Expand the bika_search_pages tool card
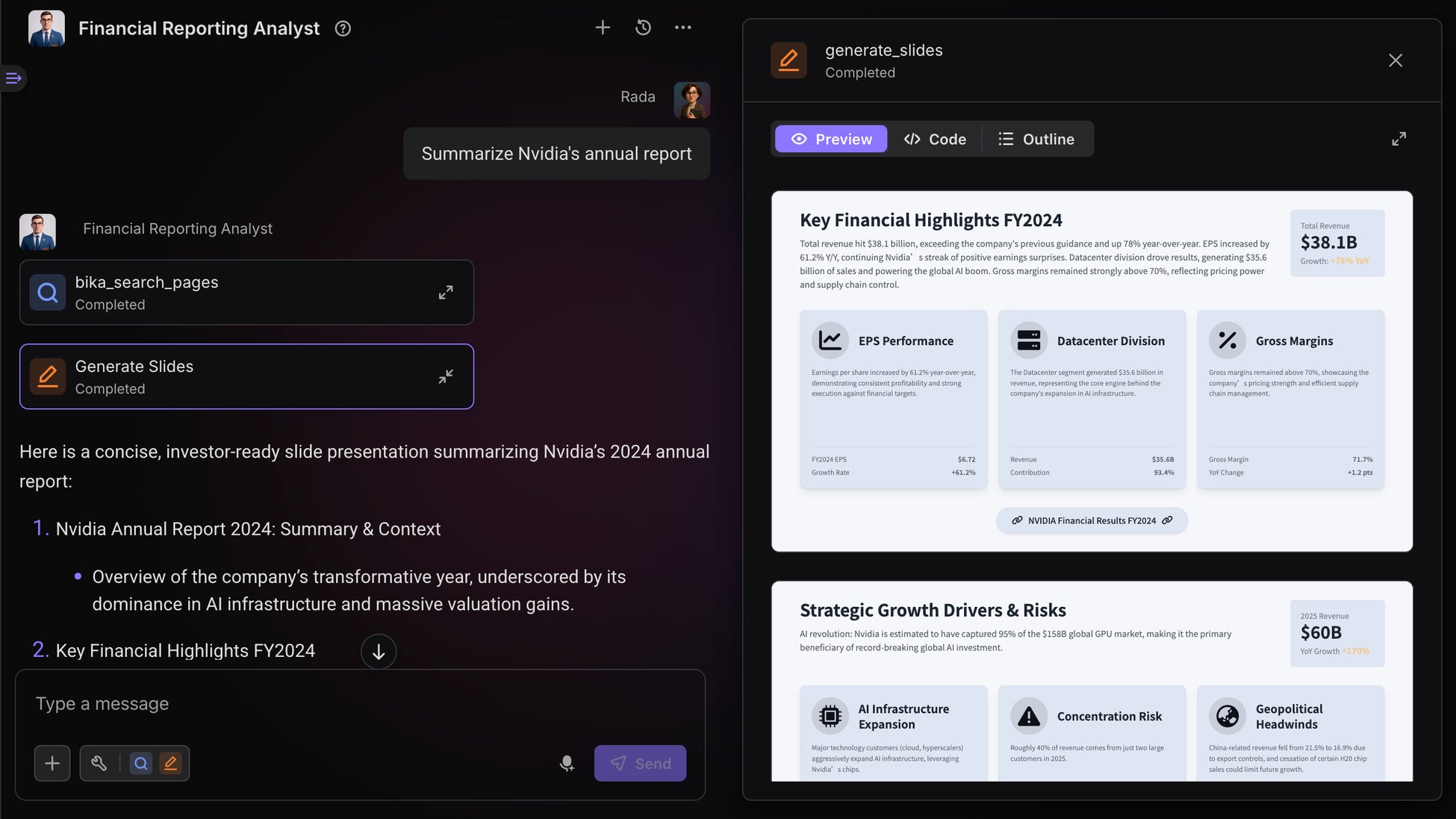1456x819 pixels. click(x=446, y=293)
